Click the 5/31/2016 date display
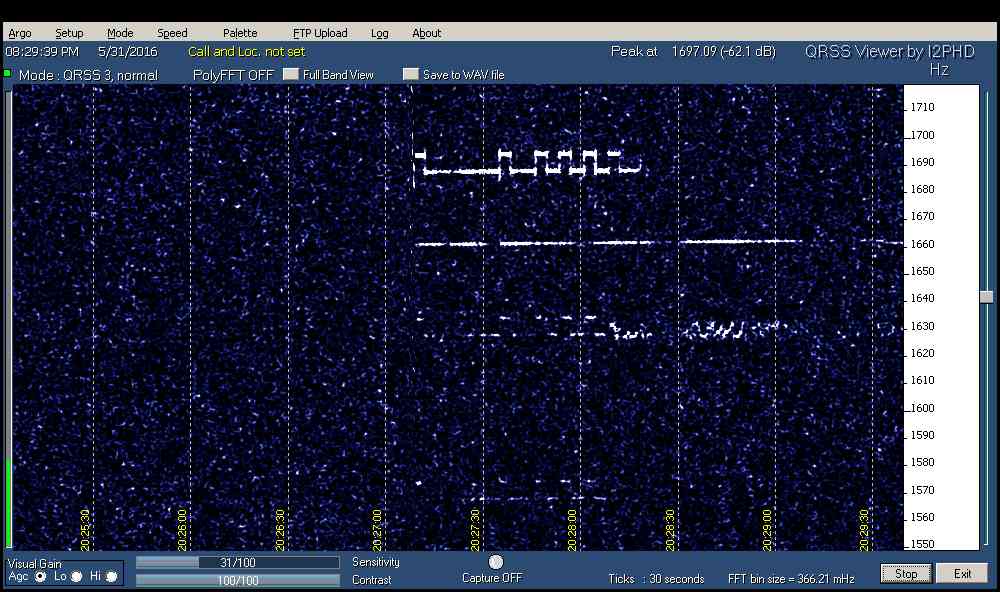The width and height of the screenshot is (1000, 592). (128, 52)
